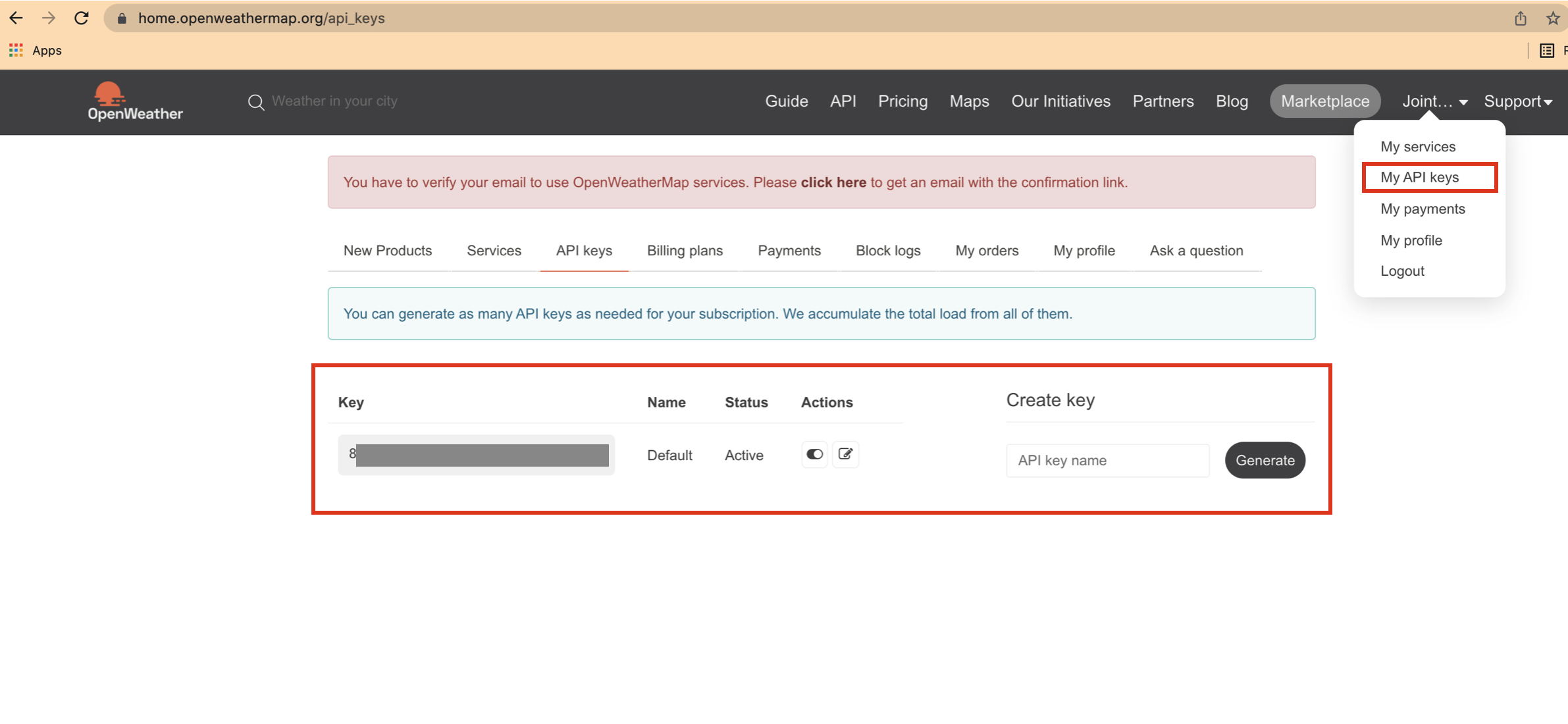Select the API keys tab
Image resolution: width=1568 pixels, height=724 pixels.
(x=584, y=250)
